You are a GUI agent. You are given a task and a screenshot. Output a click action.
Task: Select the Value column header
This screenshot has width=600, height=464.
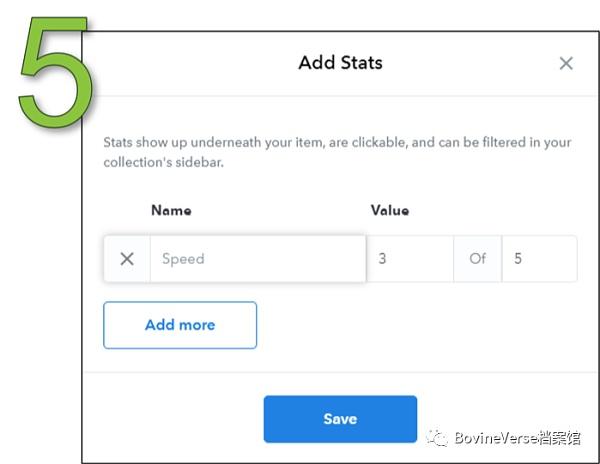pyautogui.click(x=389, y=211)
